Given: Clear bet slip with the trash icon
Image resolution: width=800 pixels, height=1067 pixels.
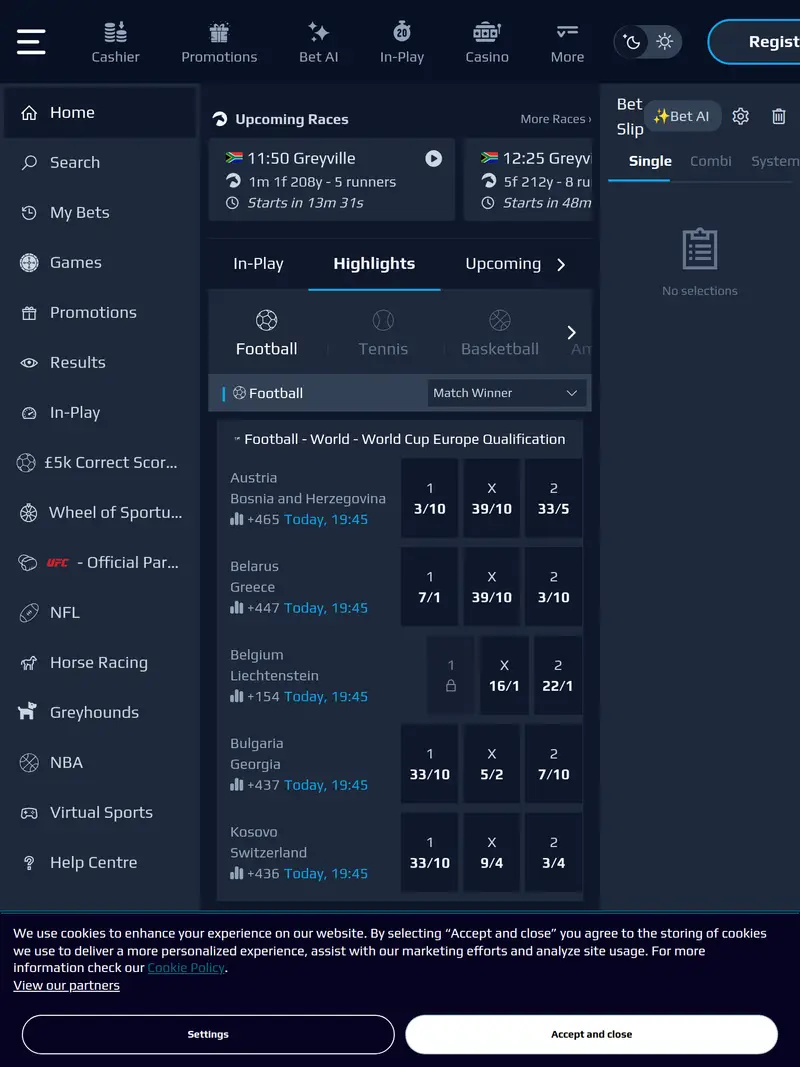Looking at the screenshot, I should pyautogui.click(x=779, y=116).
